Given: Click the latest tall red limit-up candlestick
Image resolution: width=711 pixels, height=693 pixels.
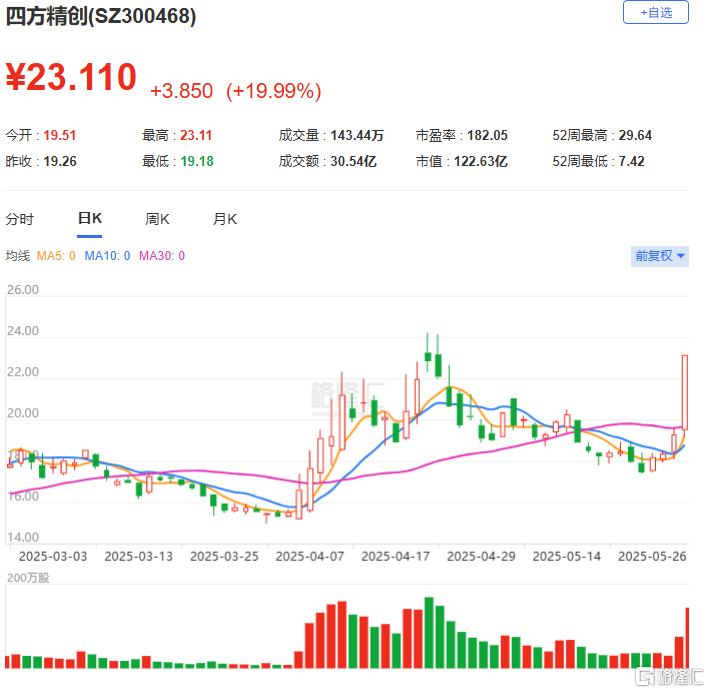Looking at the screenshot, I should click(x=685, y=393).
